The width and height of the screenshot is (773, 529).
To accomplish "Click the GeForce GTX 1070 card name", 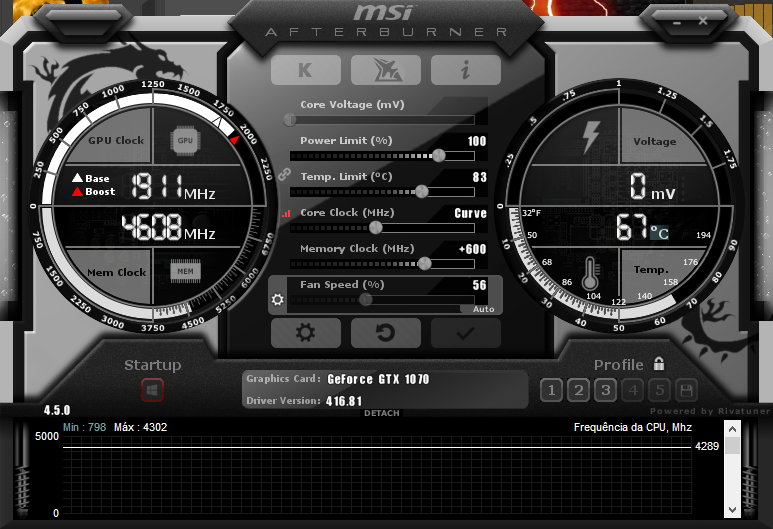I will (x=378, y=379).
